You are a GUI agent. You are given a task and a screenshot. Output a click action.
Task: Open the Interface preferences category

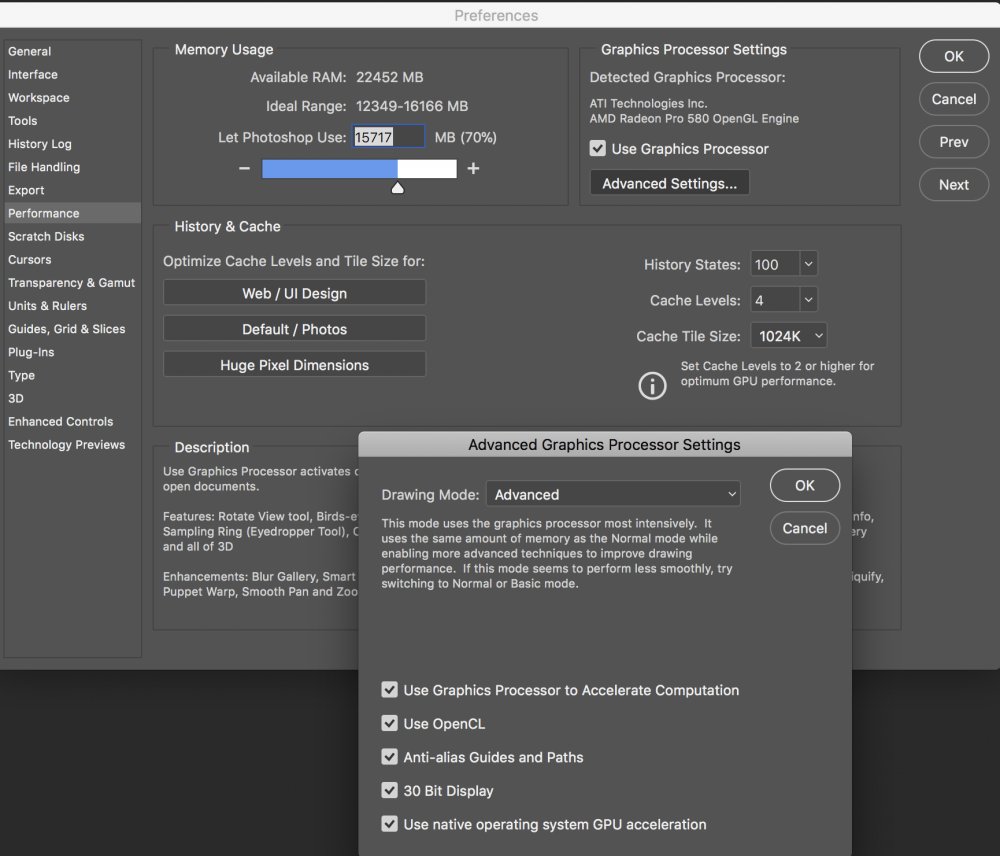click(x=33, y=75)
